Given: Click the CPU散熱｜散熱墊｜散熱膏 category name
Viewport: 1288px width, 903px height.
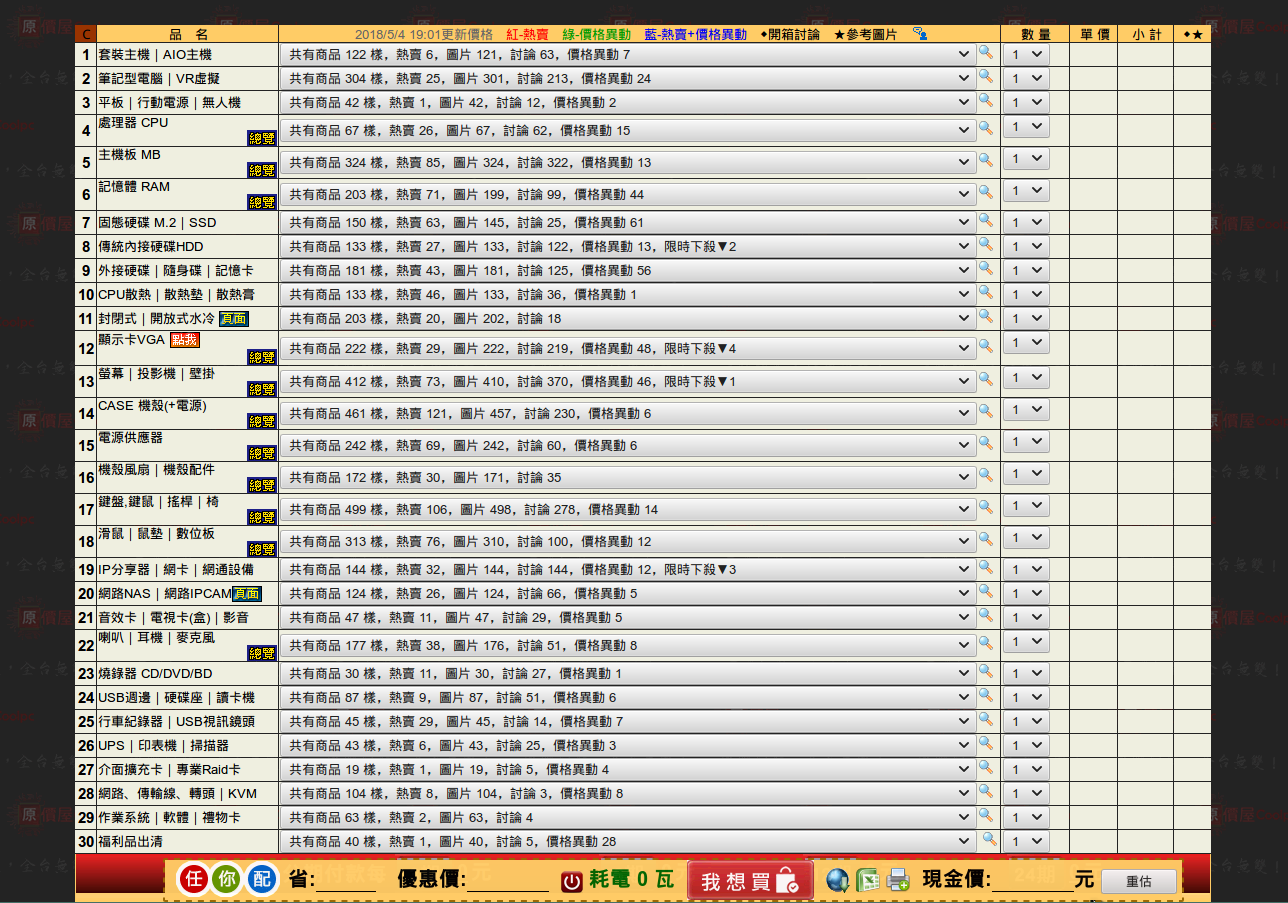Looking at the screenshot, I should coord(176,295).
